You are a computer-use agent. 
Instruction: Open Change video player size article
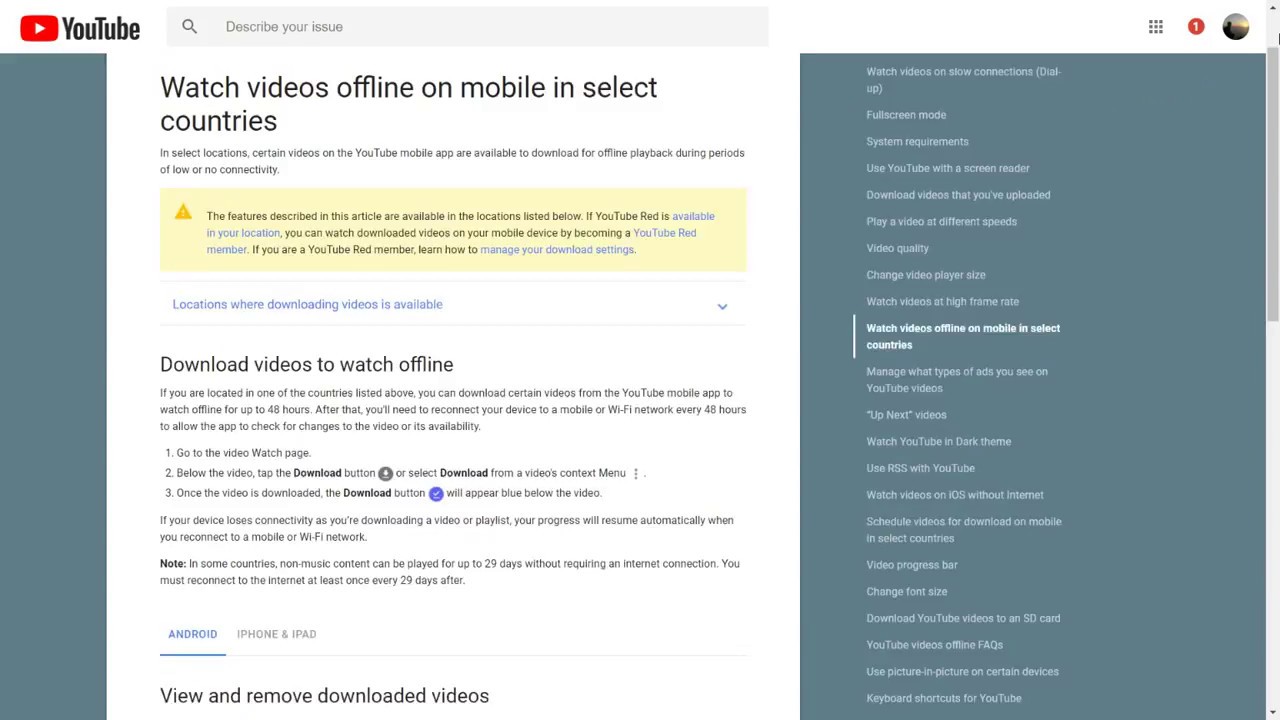click(x=925, y=275)
